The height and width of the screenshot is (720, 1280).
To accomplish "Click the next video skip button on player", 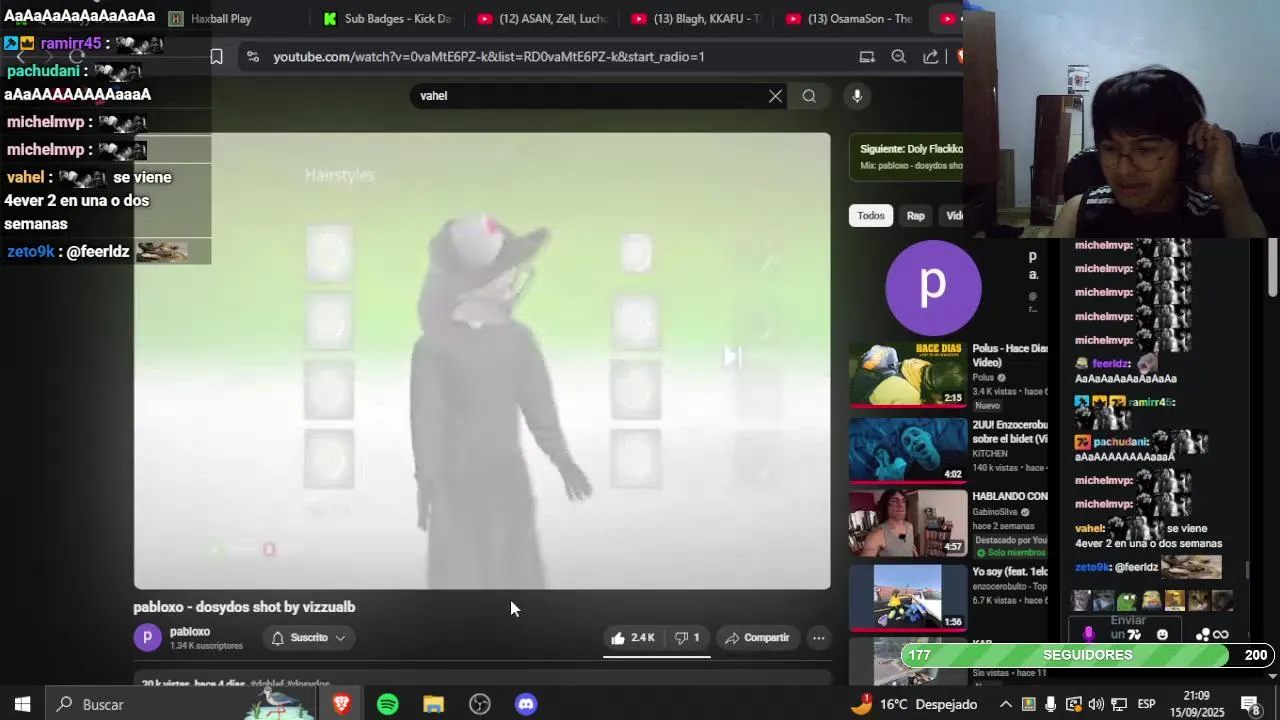I will point(733,356).
